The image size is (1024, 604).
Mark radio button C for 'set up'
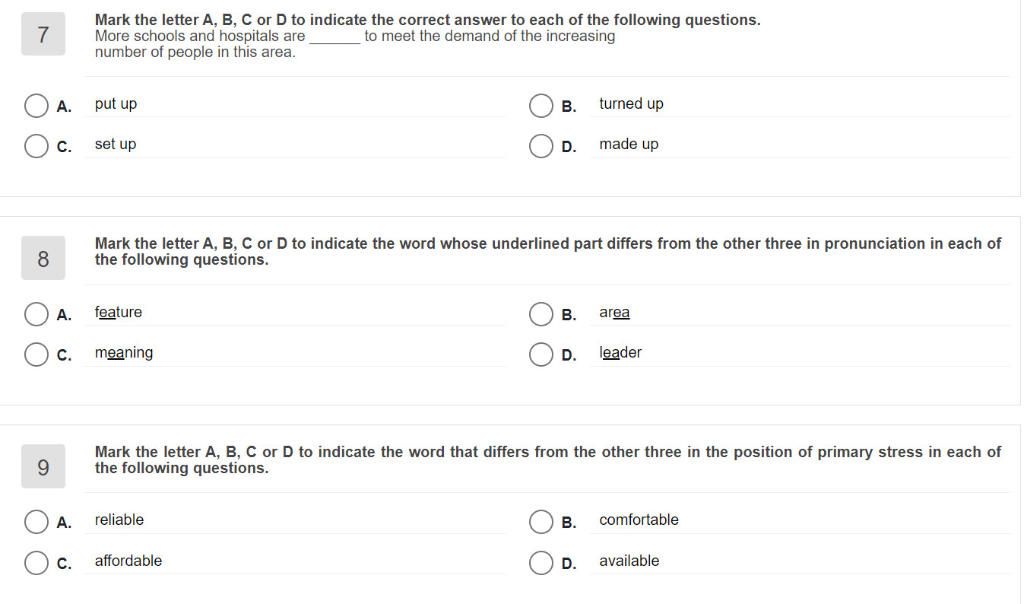(36, 146)
